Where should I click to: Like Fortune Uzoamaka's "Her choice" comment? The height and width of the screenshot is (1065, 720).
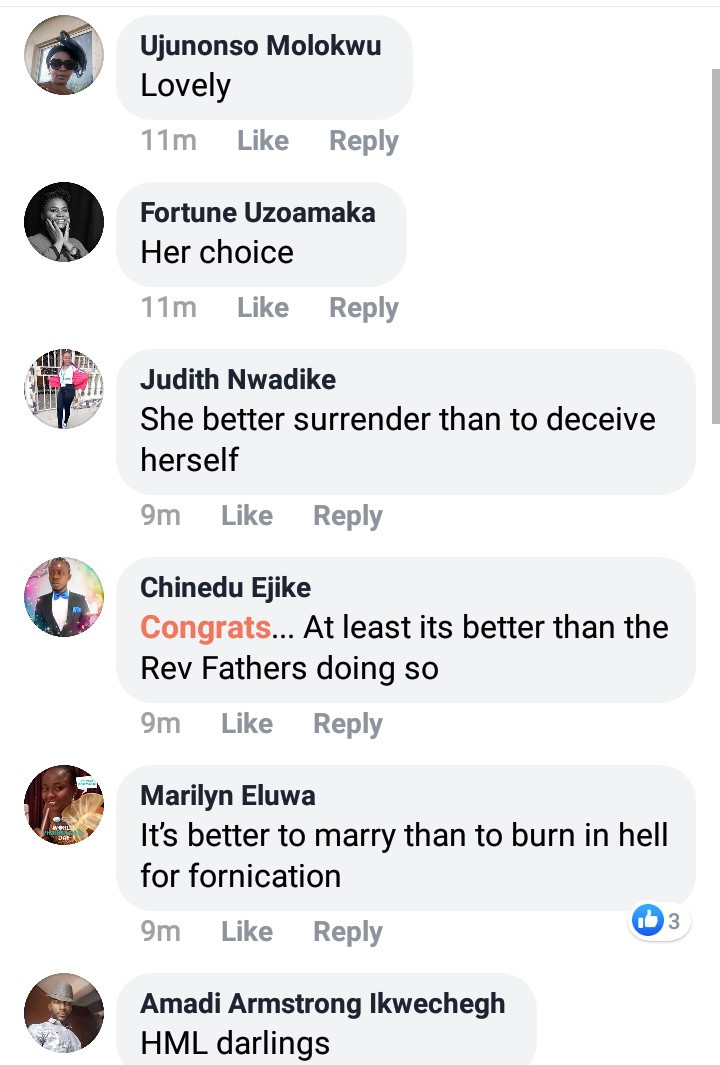pyautogui.click(x=263, y=308)
